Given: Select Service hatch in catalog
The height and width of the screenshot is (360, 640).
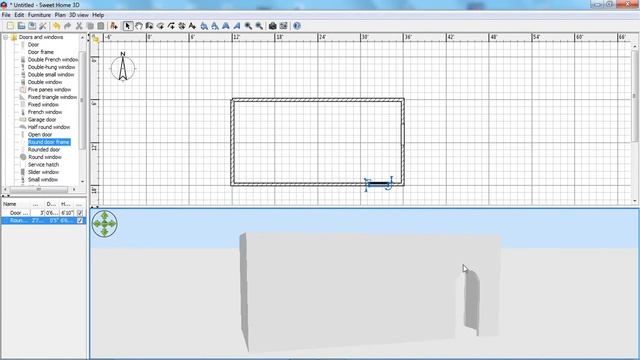Looking at the screenshot, I should point(43,164).
